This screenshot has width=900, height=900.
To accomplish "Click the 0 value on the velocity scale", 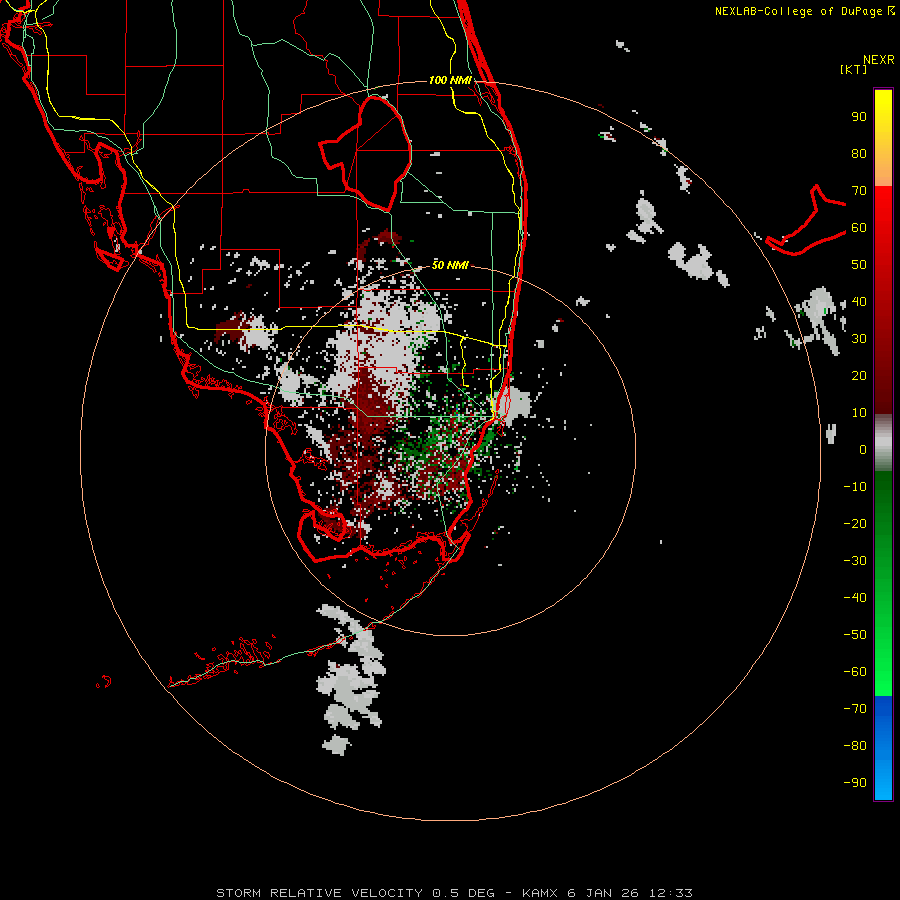I will pyautogui.click(x=863, y=449).
